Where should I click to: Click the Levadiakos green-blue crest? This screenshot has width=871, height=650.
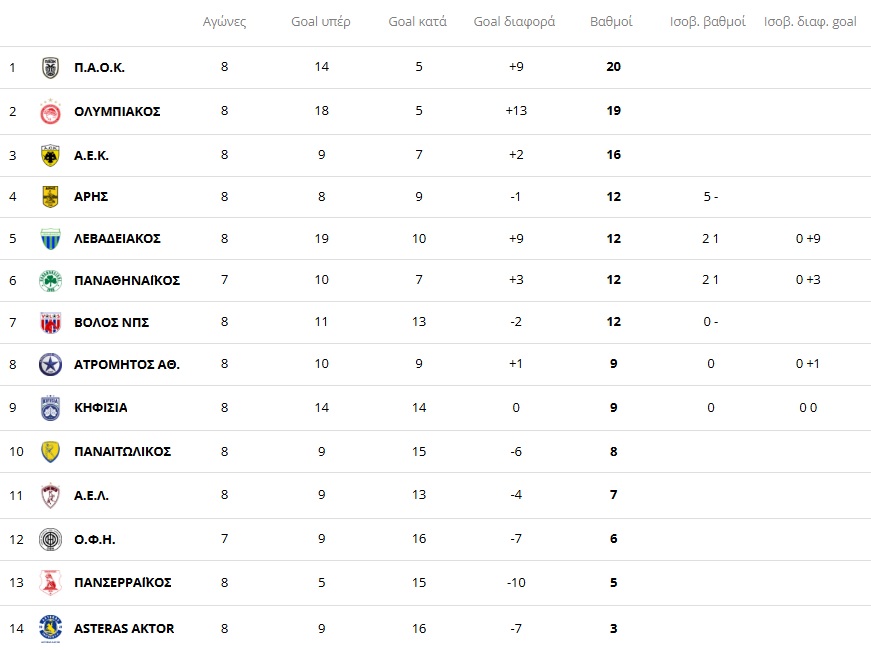50,239
